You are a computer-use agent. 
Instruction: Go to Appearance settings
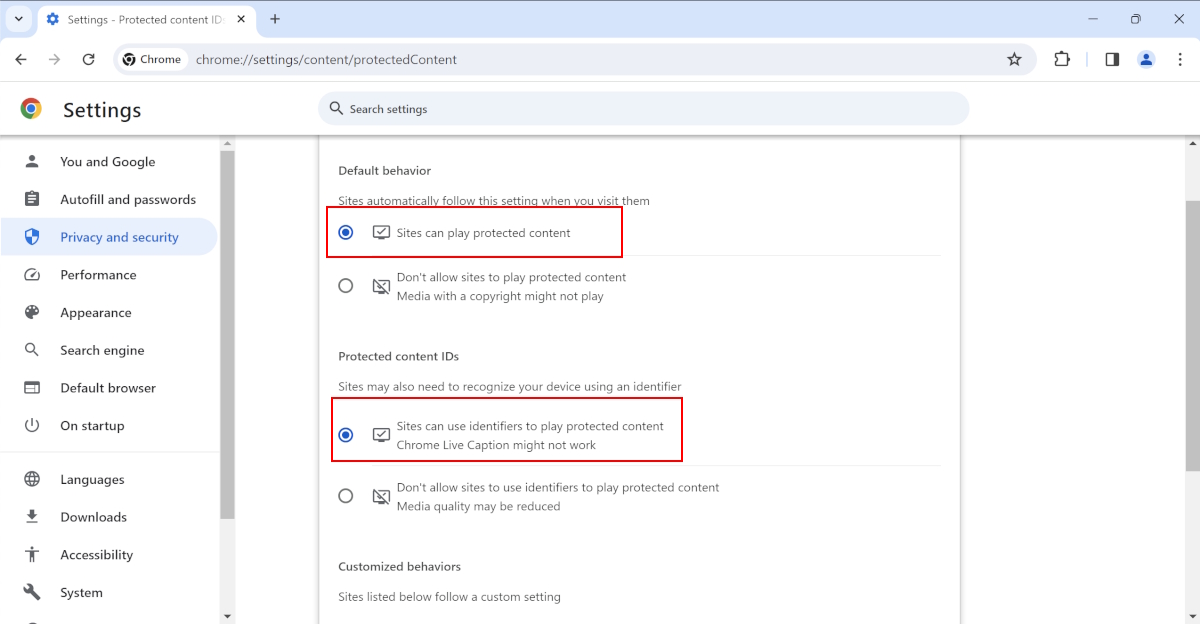(95, 313)
